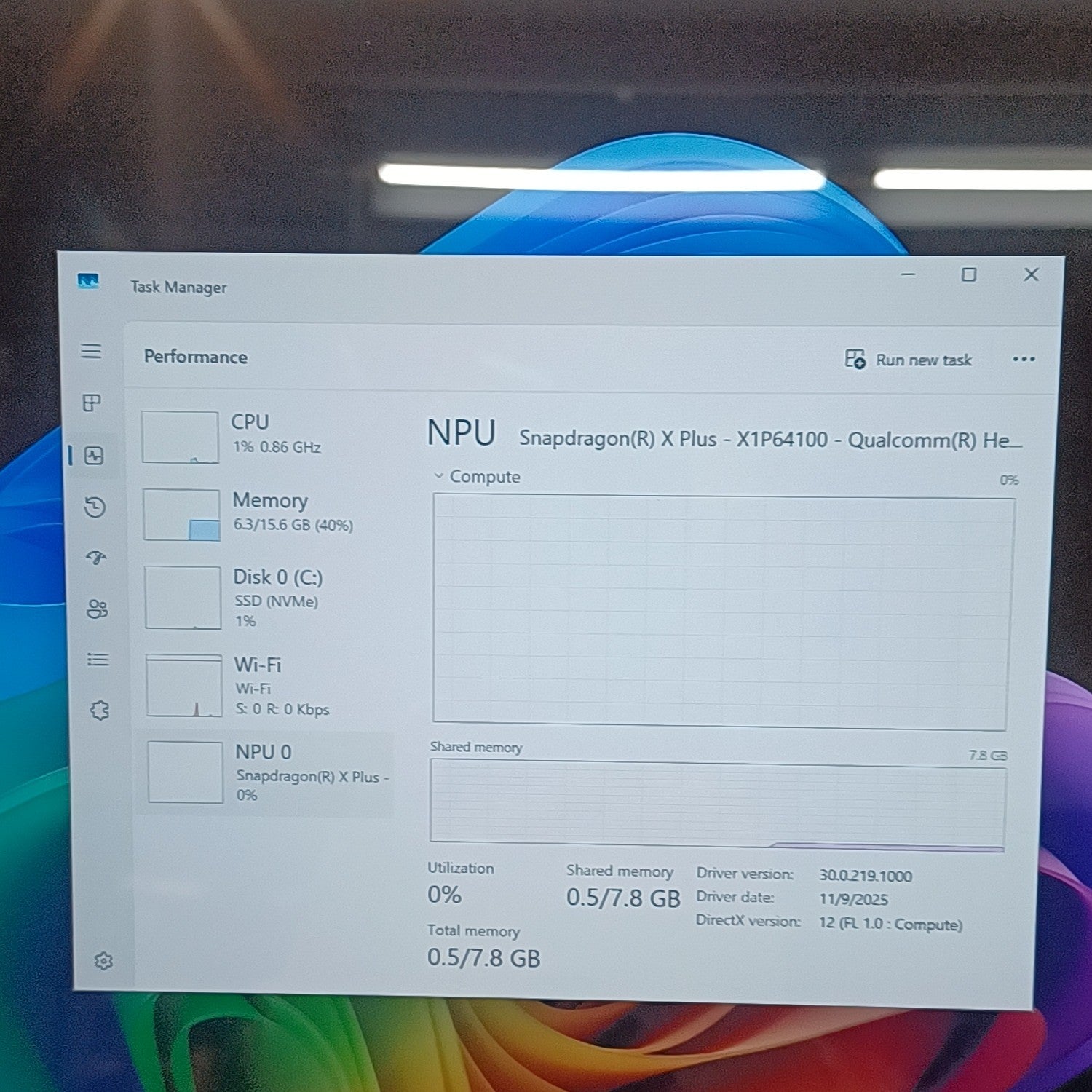Open the App history page icon
This screenshot has width=1092, height=1092.
(95, 507)
